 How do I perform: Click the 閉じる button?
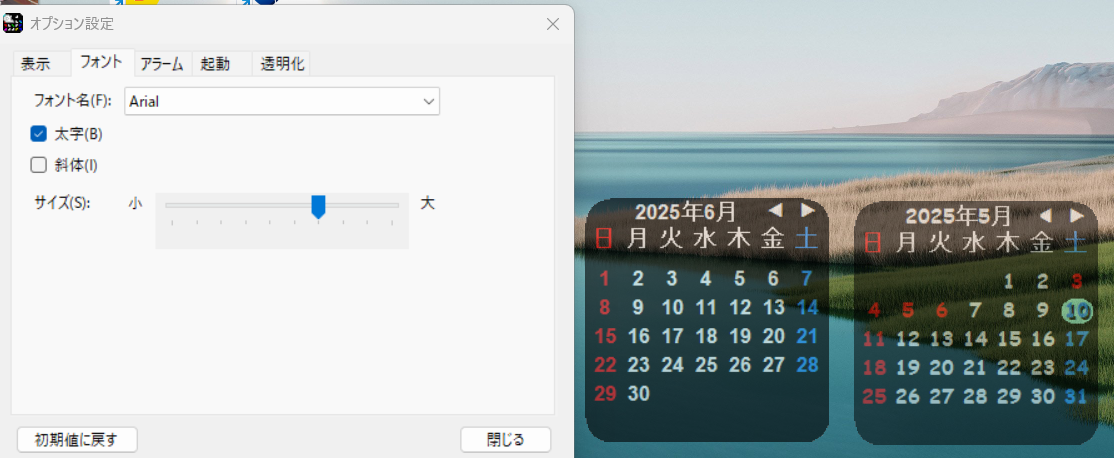(506, 440)
